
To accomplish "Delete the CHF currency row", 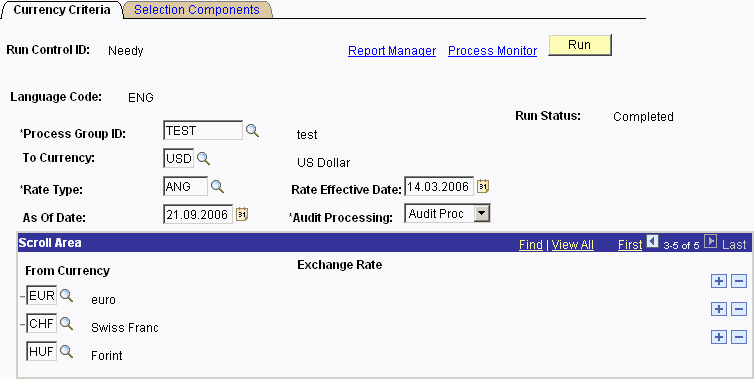I will [x=739, y=309].
